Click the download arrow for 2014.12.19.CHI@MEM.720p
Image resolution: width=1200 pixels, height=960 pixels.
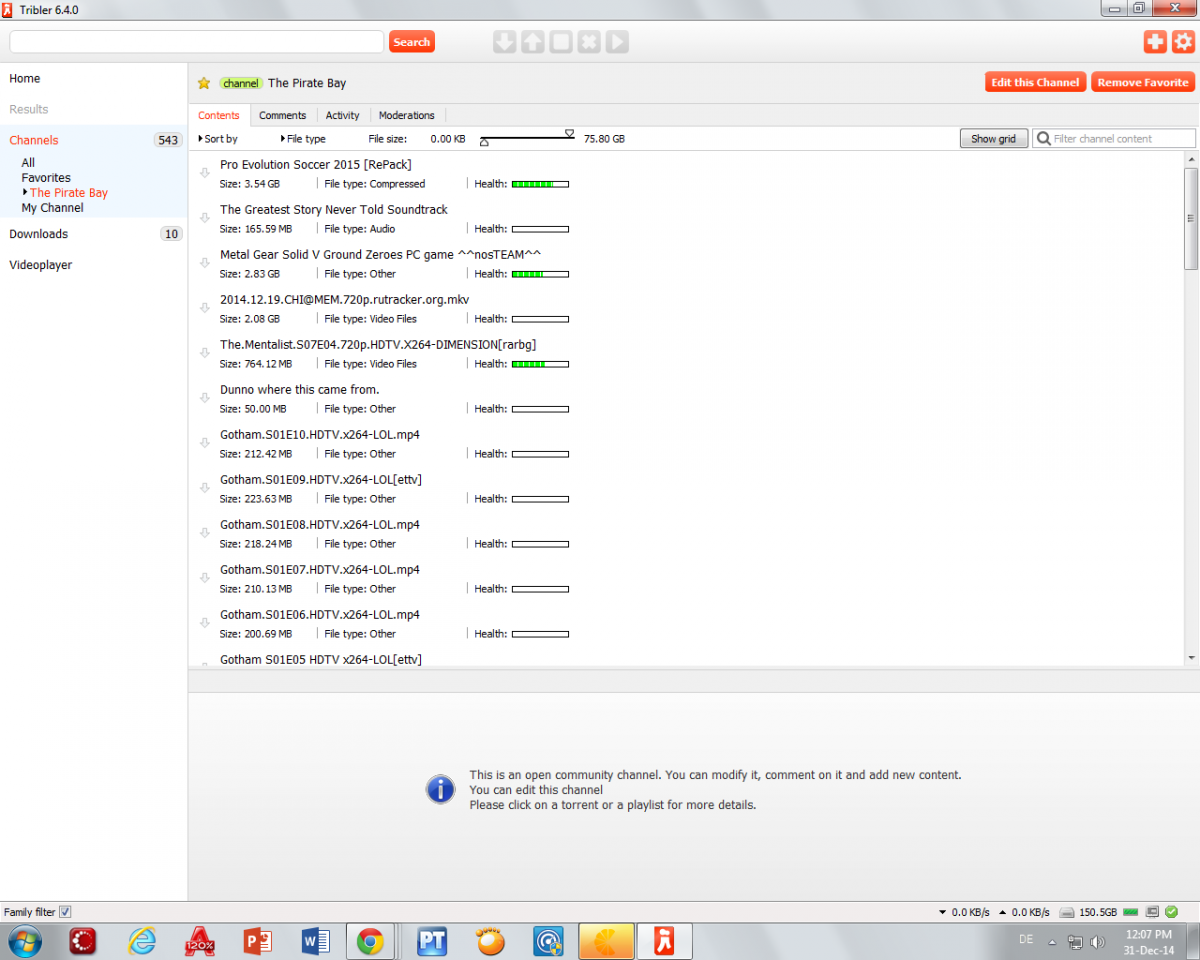click(205, 308)
